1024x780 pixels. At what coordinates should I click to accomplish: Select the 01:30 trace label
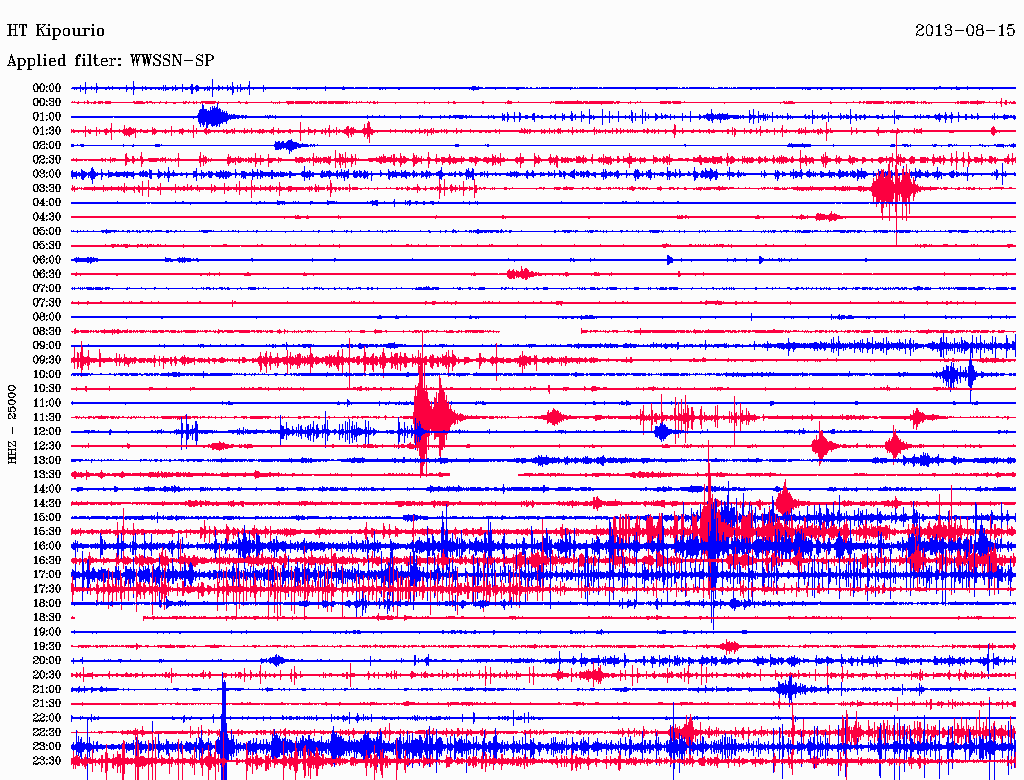click(x=47, y=131)
